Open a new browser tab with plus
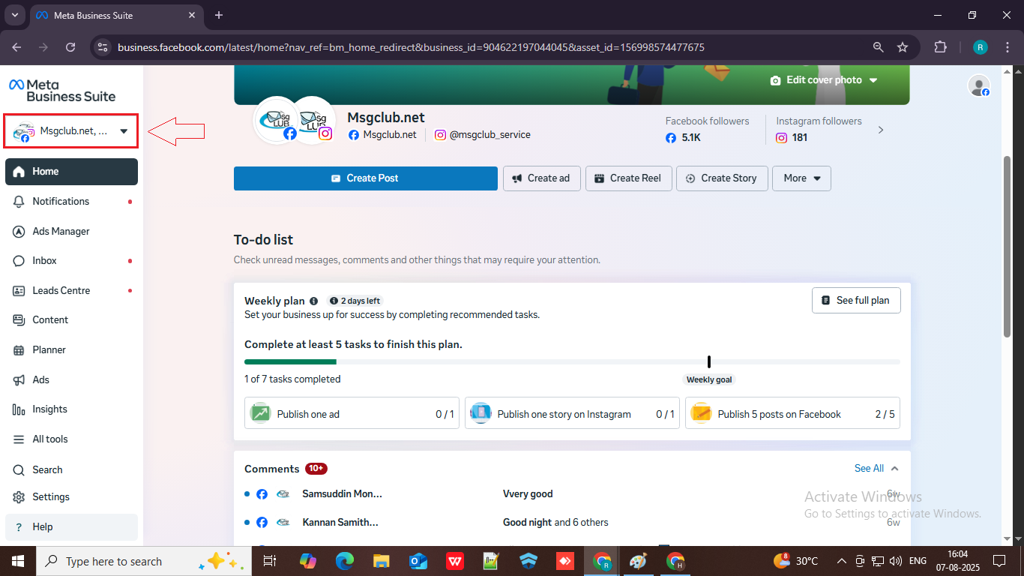This screenshot has height=576, width=1024. click(219, 15)
